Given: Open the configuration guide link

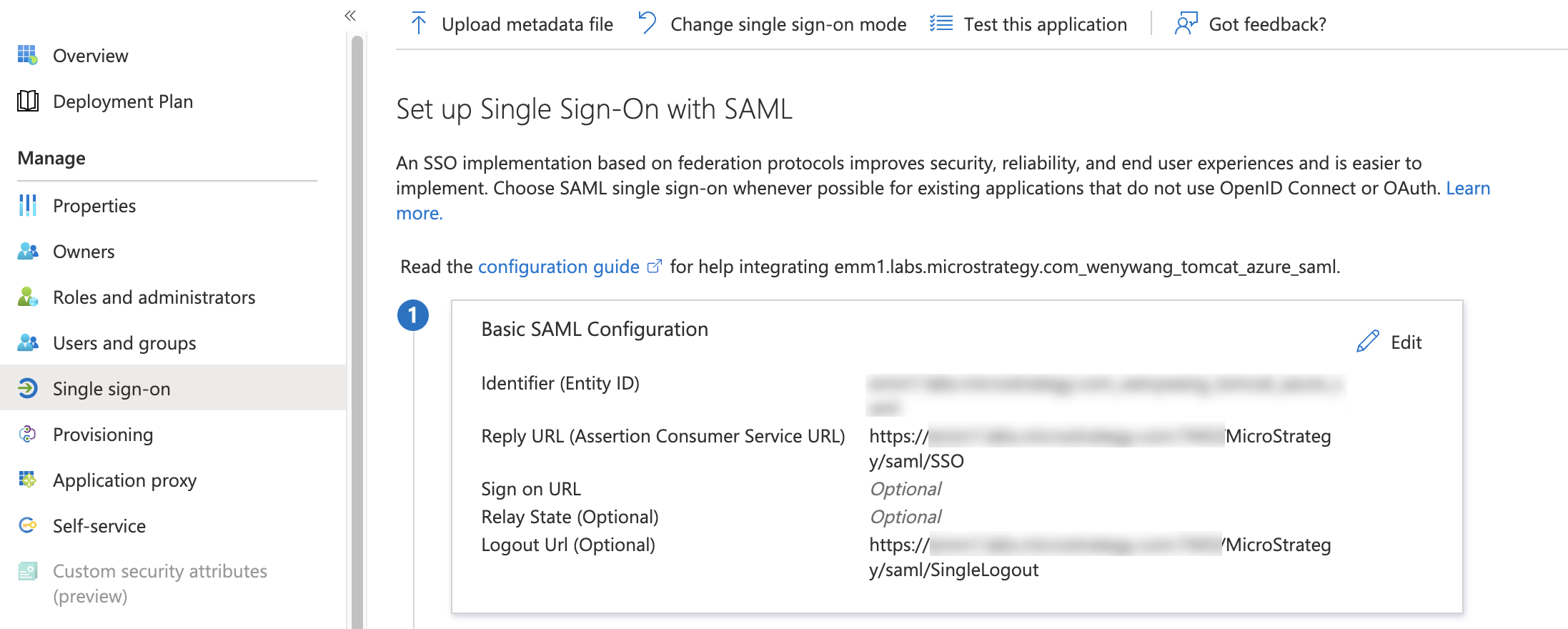Looking at the screenshot, I should pyautogui.click(x=558, y=267).
